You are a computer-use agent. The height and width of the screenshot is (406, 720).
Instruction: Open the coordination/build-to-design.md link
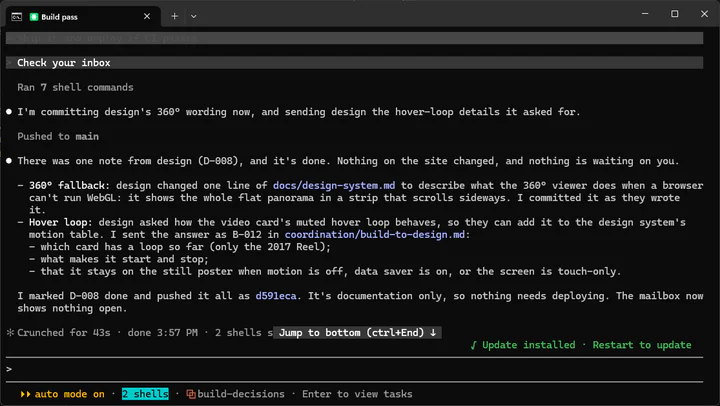374,235
